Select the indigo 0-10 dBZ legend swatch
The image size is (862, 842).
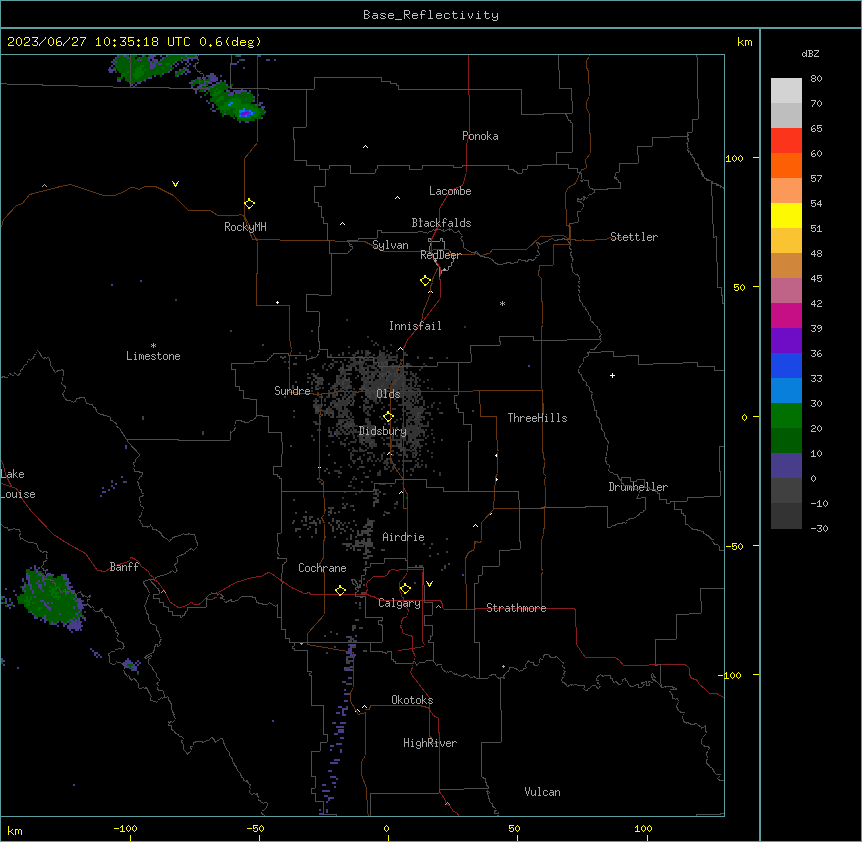tap(786, 466)
